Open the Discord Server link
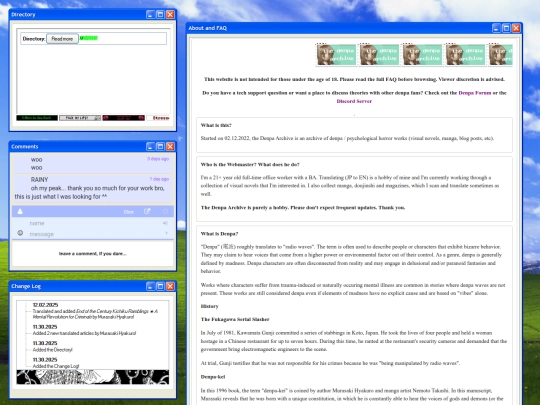The width and height of the screenshot is (540, 405). [354, 101]
